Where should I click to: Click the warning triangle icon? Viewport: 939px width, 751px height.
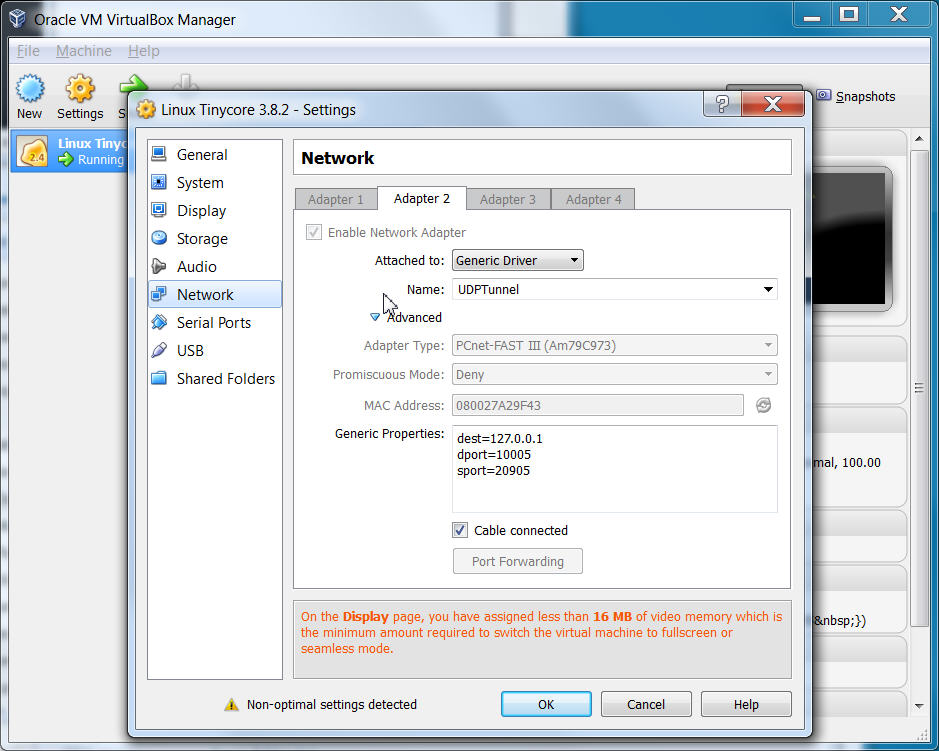[x=231, y=705]
